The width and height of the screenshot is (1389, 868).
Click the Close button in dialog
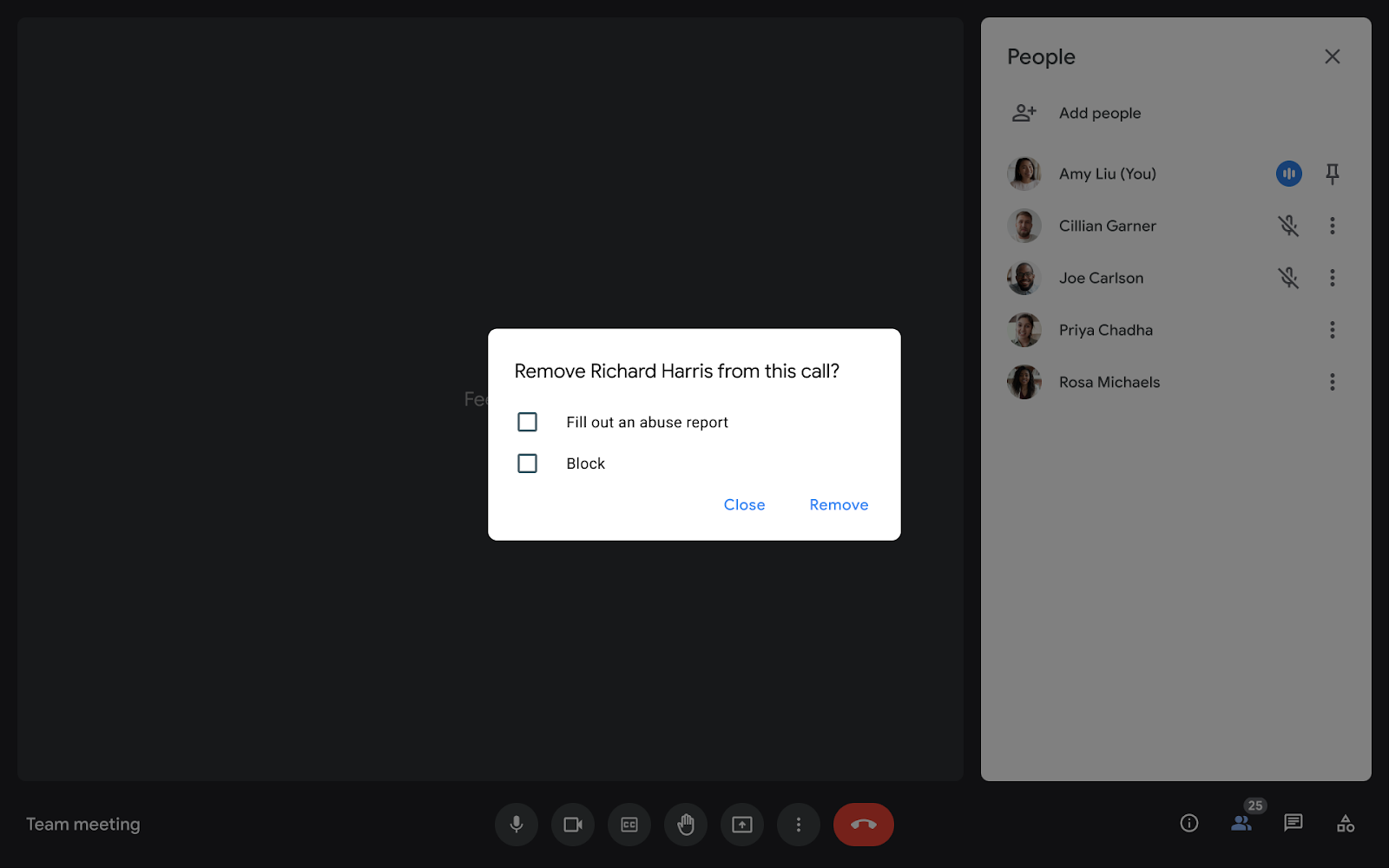[x=744, y=505]
